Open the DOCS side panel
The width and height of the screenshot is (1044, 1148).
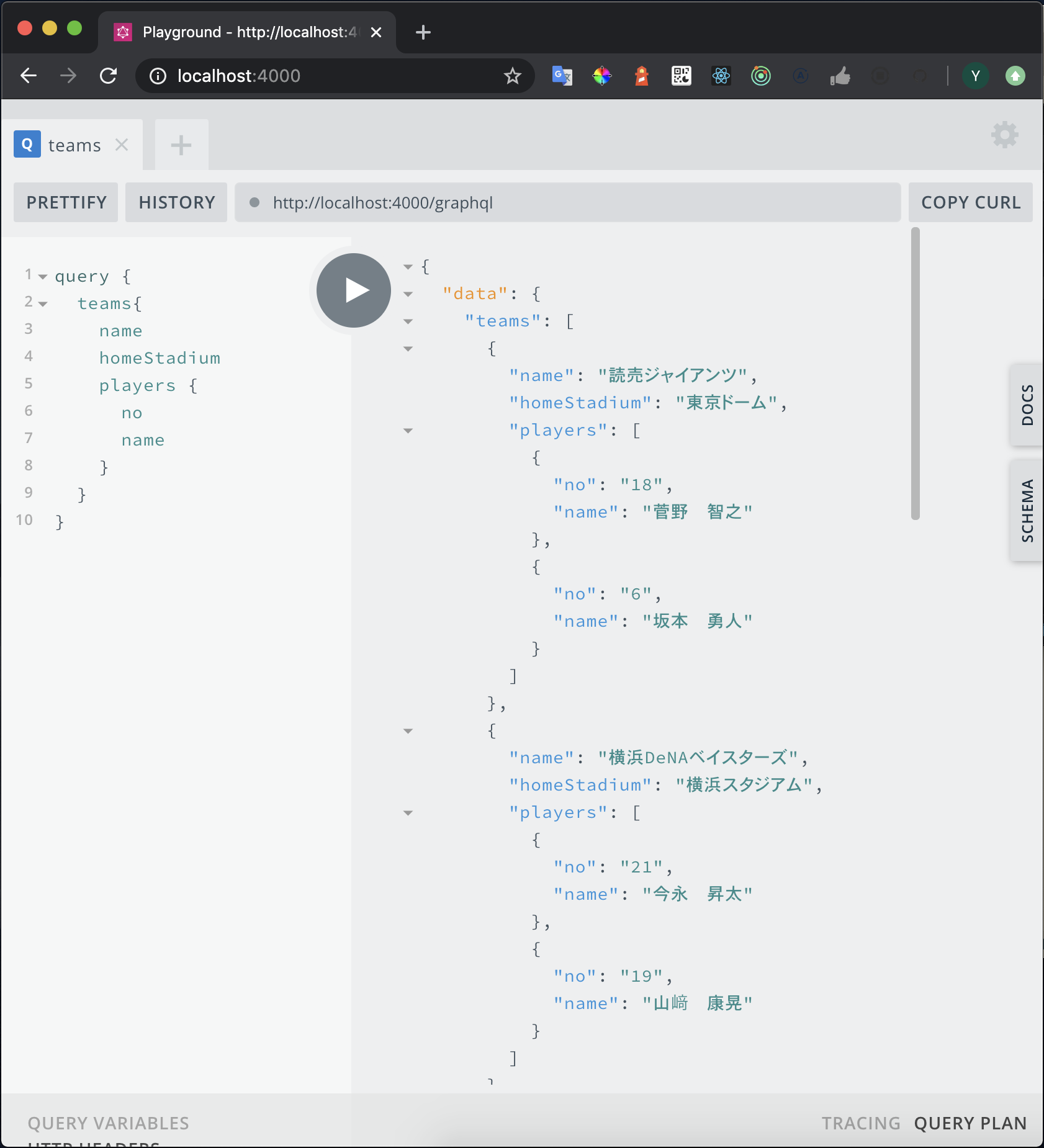(1027, 405)
